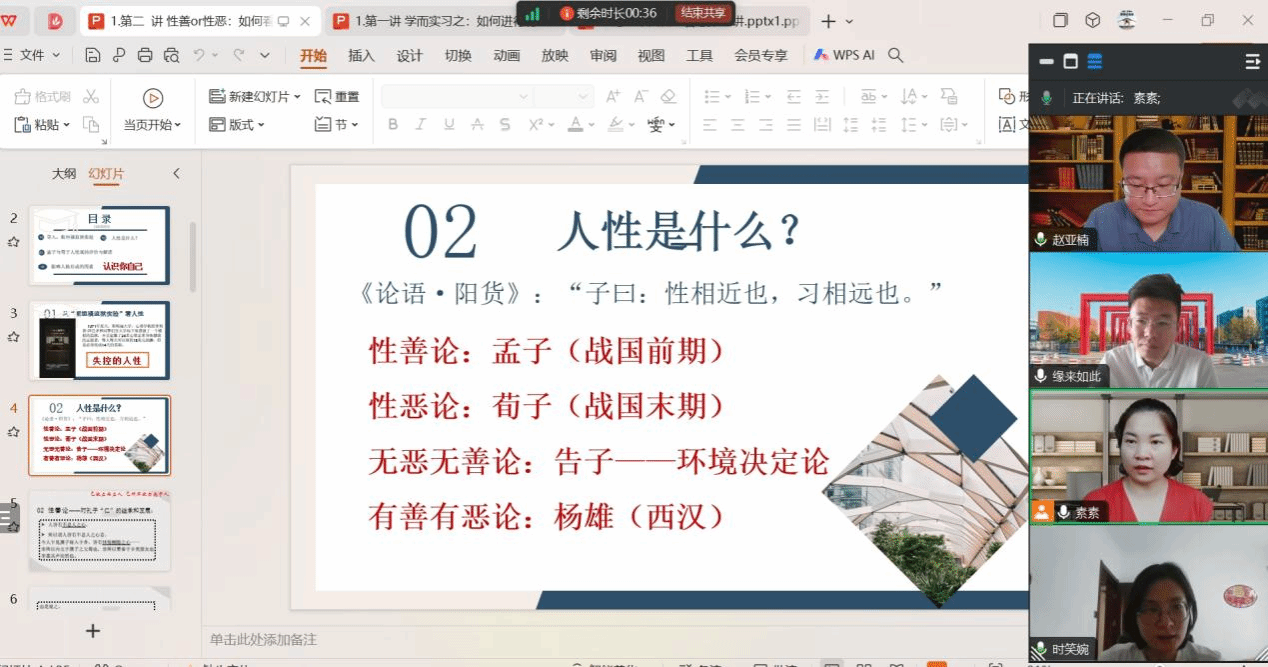The height and width of the screenshot is (667, 1268).
Task: Click the search magnifier icon in ribbon
Action: pyautogui.click(x=896, y=56)
